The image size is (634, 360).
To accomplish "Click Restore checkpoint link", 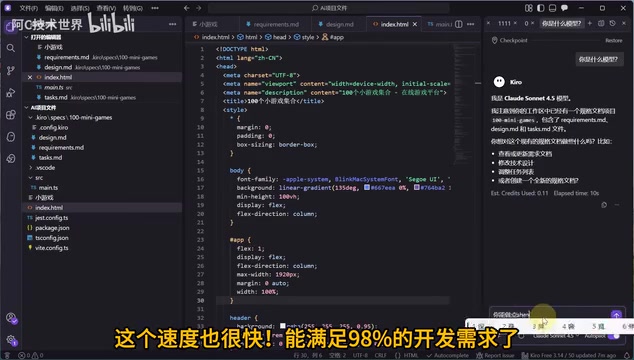I will point(613,40).
